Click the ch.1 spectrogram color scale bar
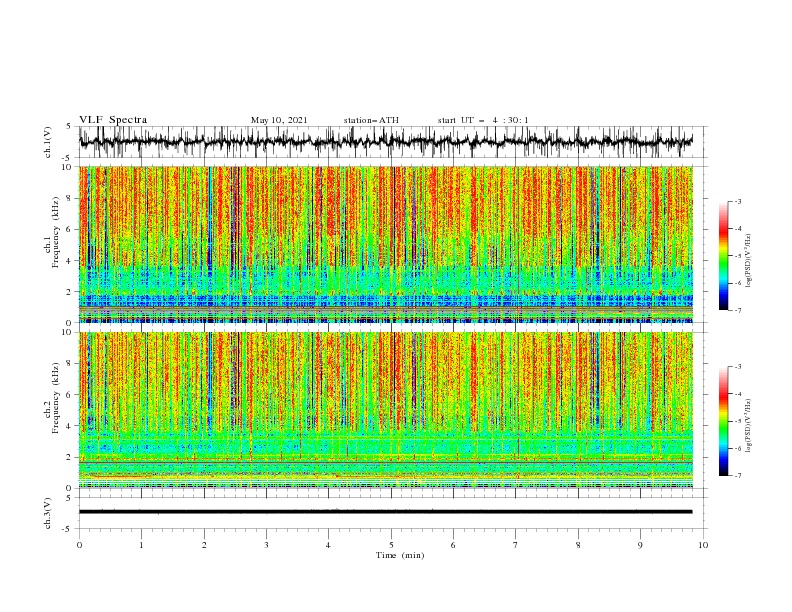 click(723, 256)
